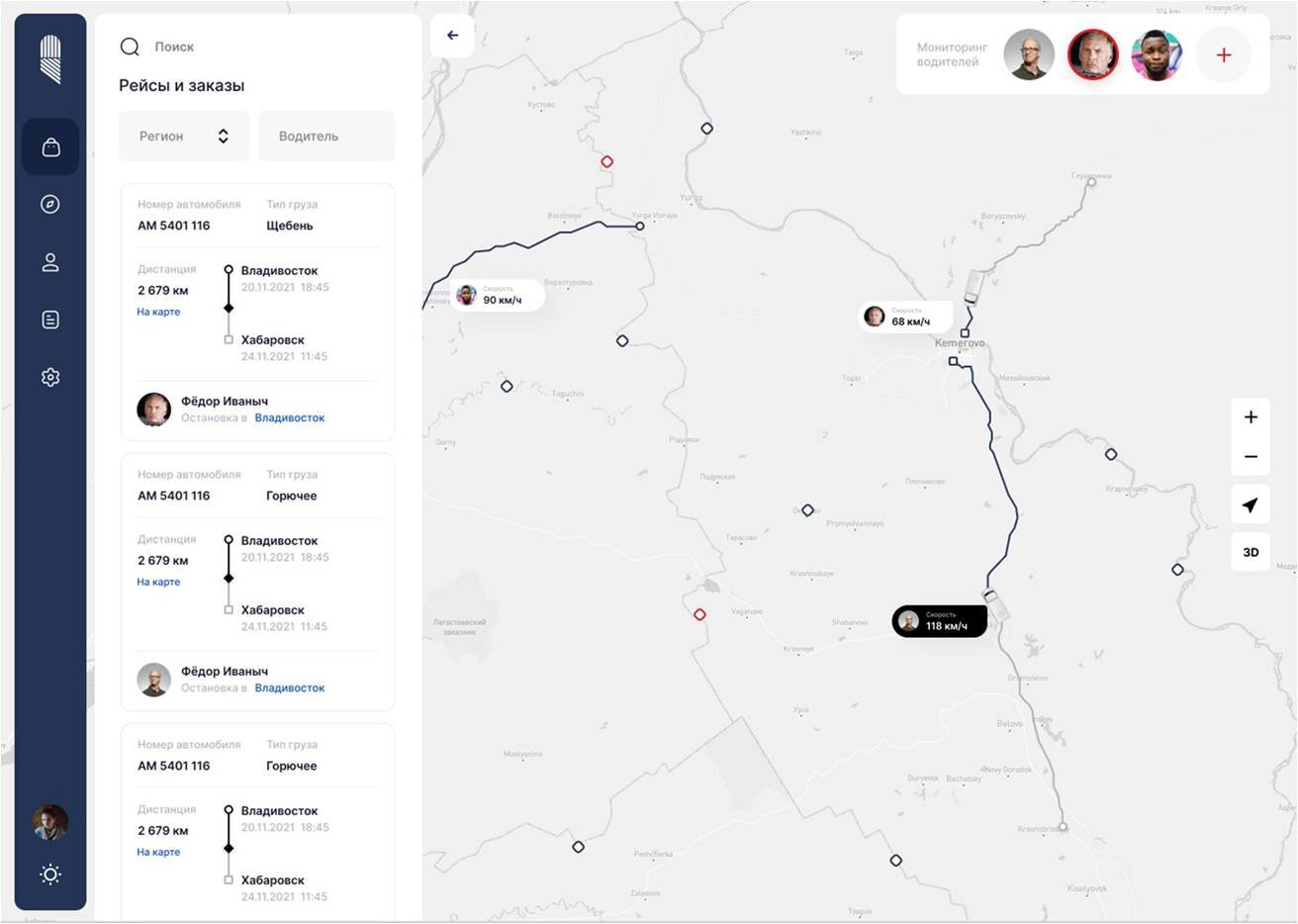This screenshot has height=924, width=1298.
Task: Toggle the sun theme switch
Action: coord(50,874)
